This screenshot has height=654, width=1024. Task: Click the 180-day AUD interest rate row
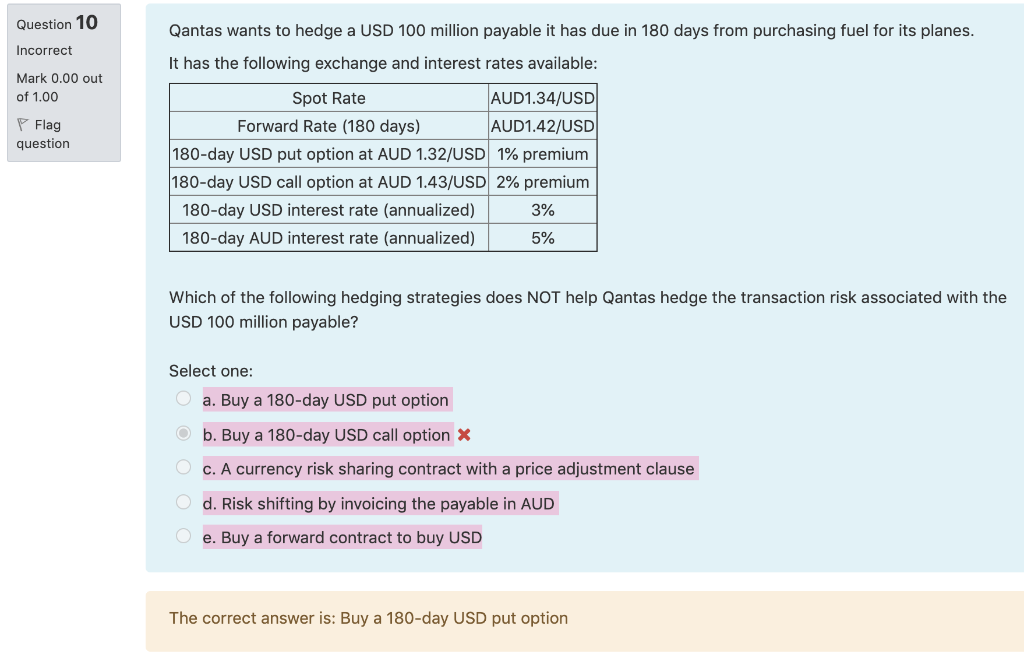[x=328, y=237]
